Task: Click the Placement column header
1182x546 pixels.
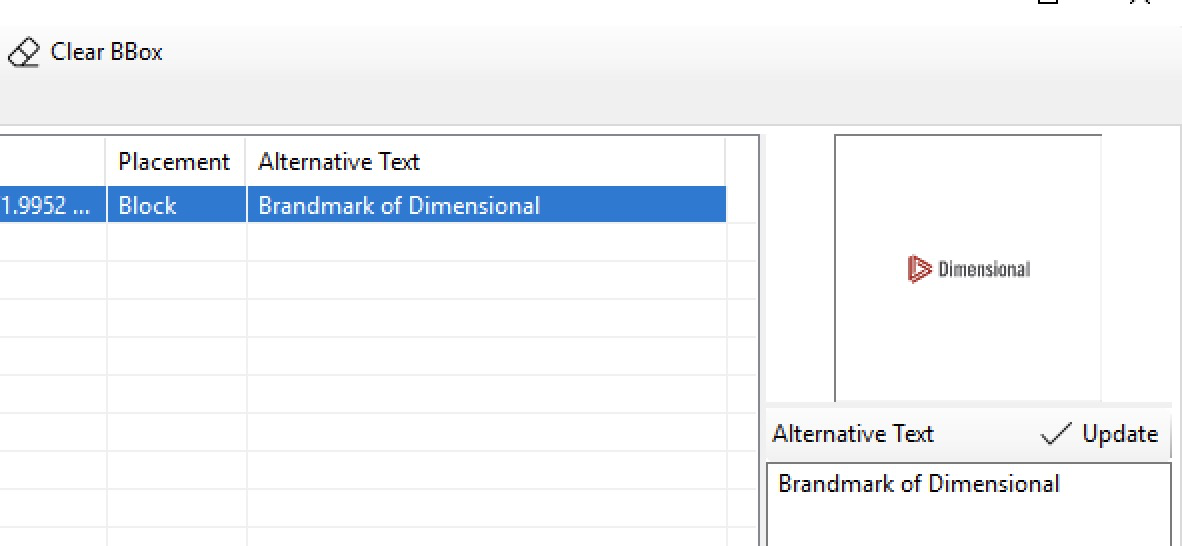Action: pyautogui.click(x=174, y=162)
